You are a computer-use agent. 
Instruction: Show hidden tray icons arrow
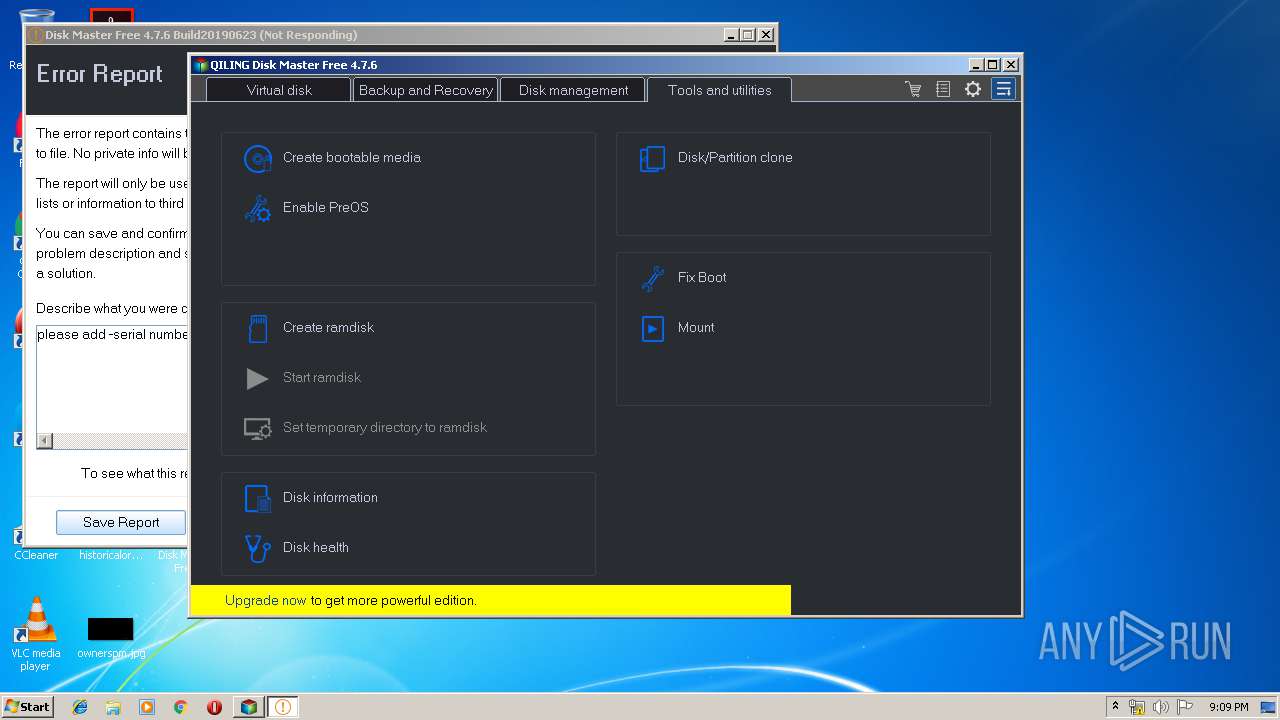click(x=1116, y=706)
